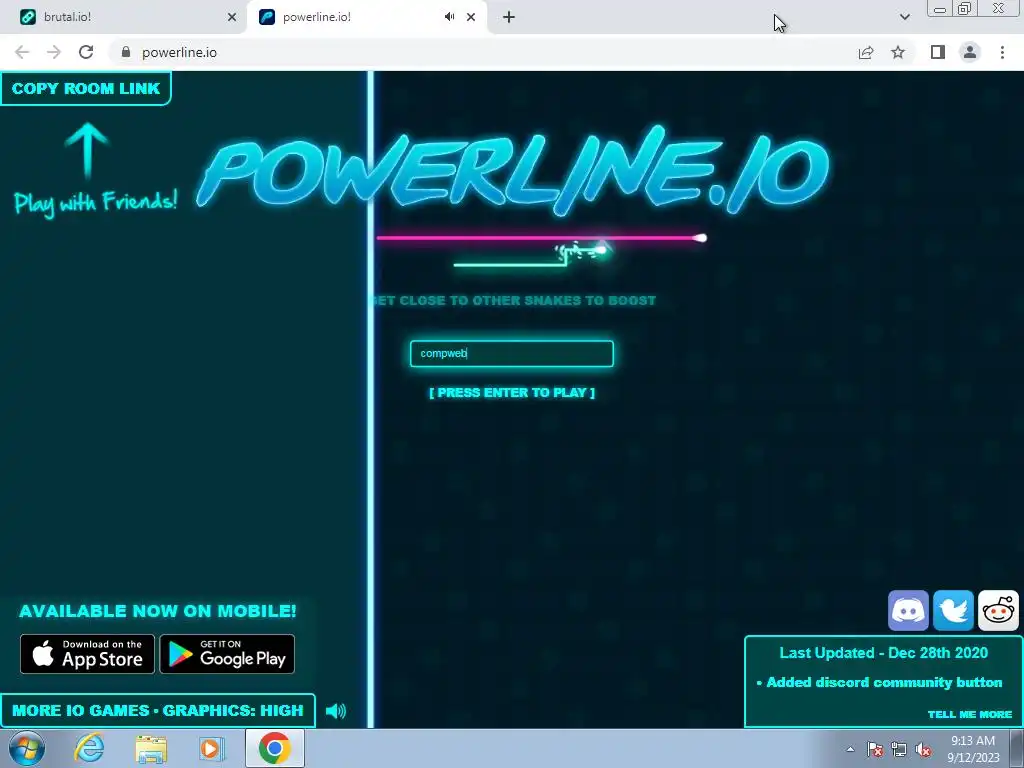Mute the powerline.io tab audio icon
This screenshot has height=768, width=1024.
pos(449,17)
